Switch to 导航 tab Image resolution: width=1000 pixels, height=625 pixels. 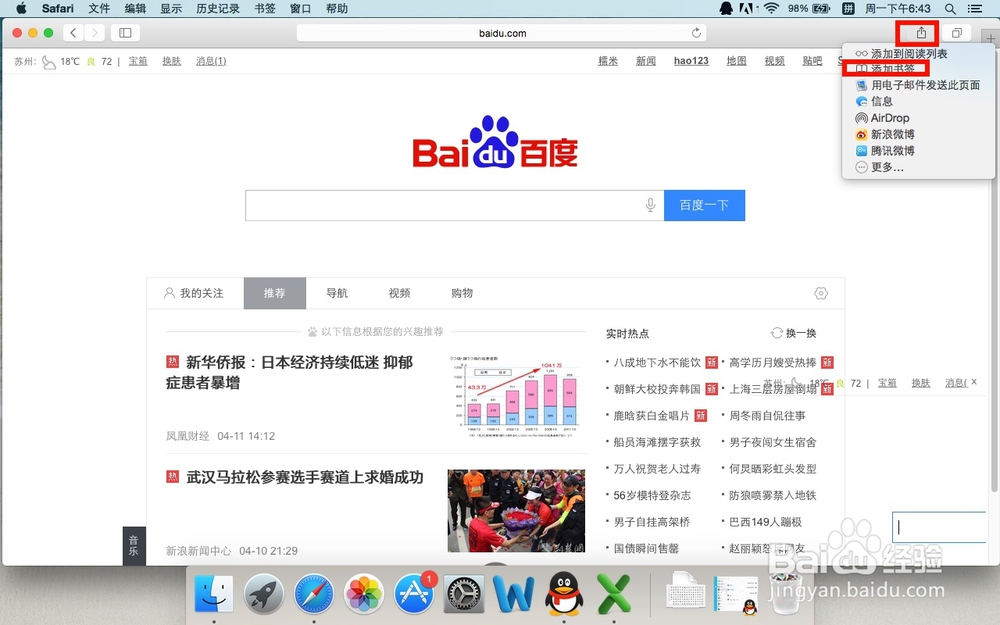tap(337, 293)
